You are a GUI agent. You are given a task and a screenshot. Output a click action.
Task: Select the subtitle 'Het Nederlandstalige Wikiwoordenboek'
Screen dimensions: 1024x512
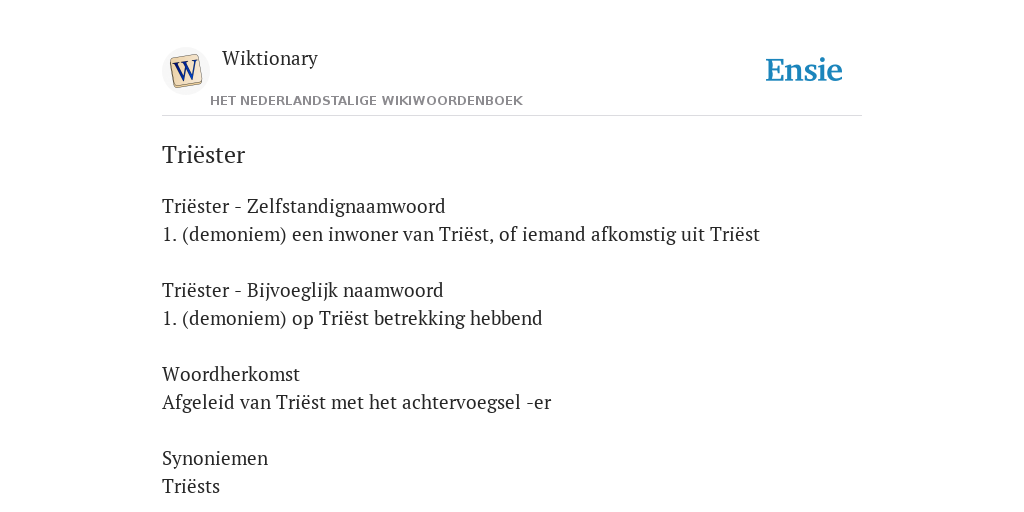(x=366, y=101)
